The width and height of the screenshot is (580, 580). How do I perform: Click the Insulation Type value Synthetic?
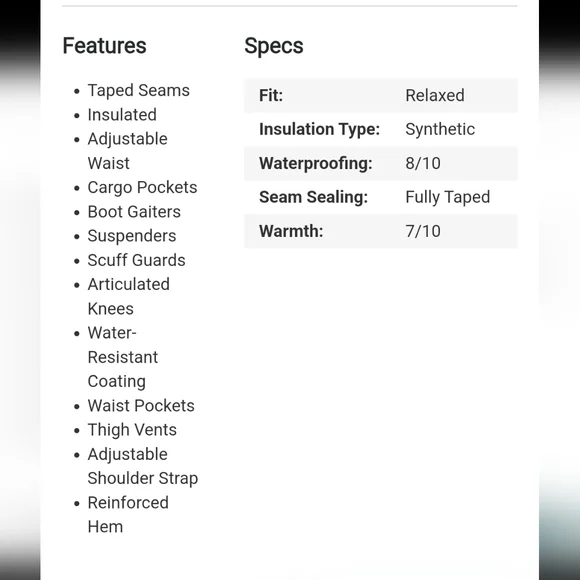(440, 129)
